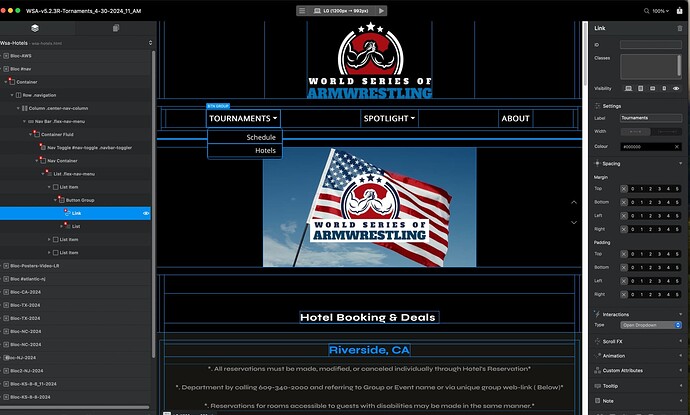Click the trash icon in Link panel
The image size is (690, 415).
tap(680, 28)
